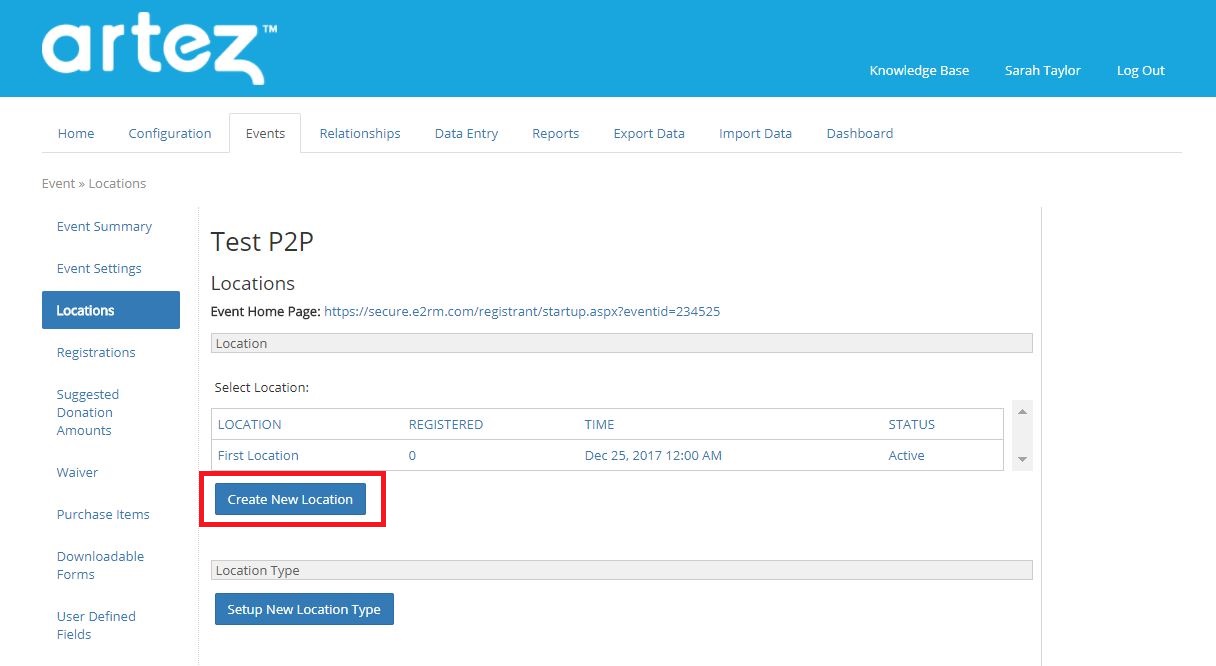Open the Export Data tab
The height and width of the screenshot is (666, 1216).
tap(649, 133)
